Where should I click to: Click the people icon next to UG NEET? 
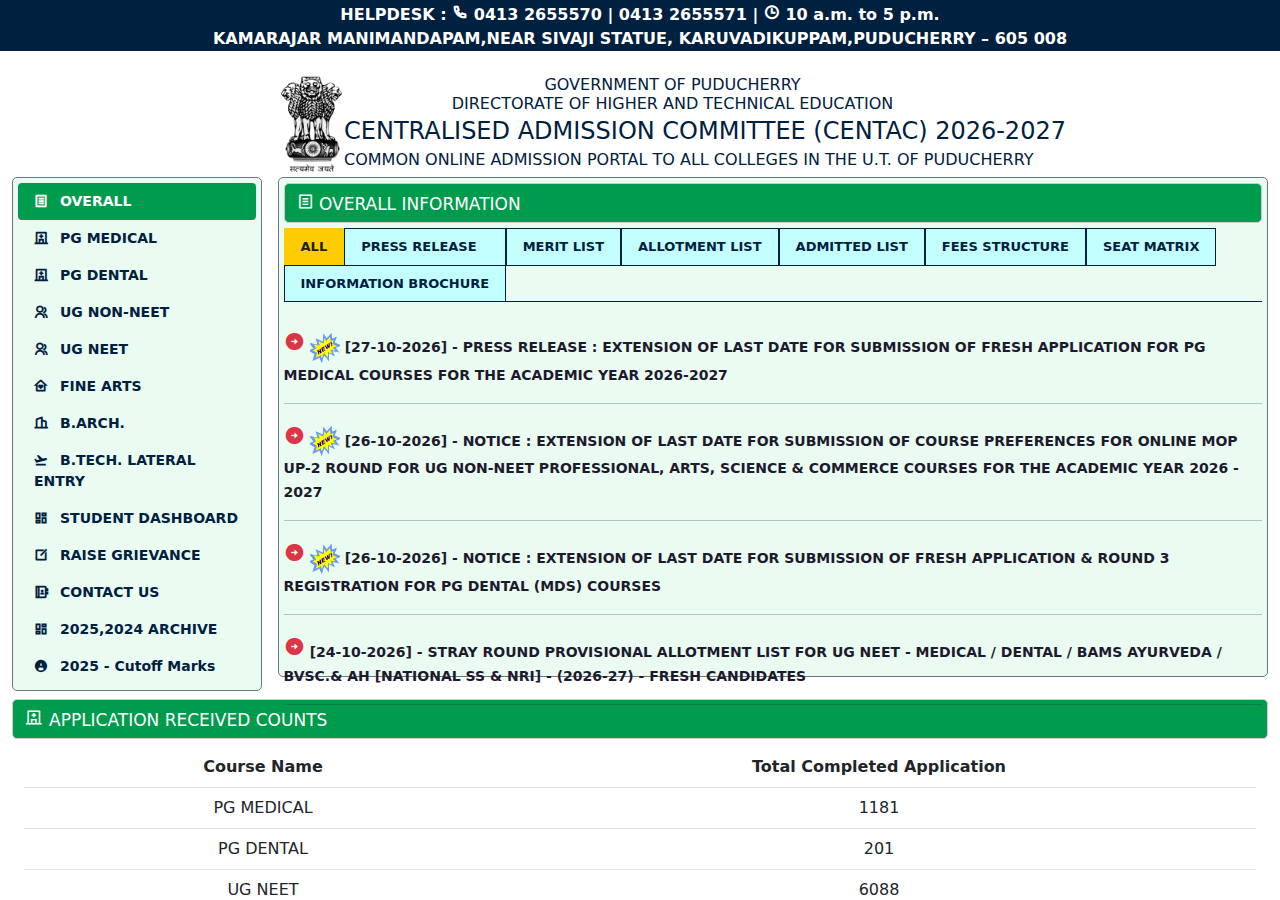[41, 349]
